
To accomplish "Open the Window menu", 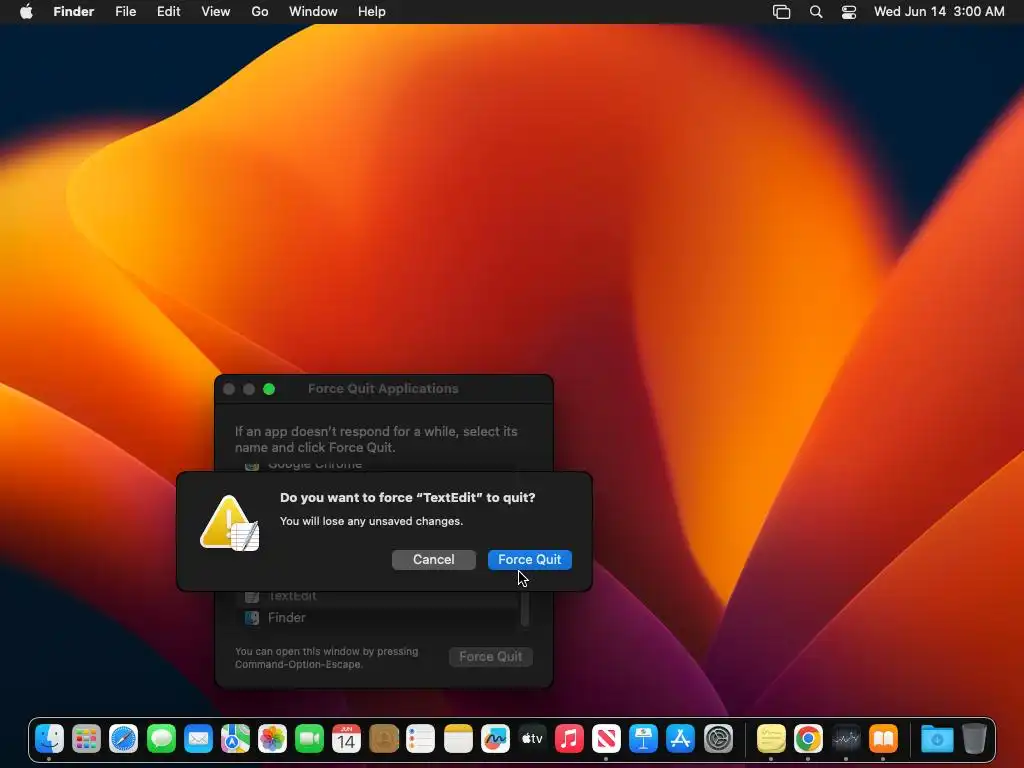I will (x=313, y=12).
